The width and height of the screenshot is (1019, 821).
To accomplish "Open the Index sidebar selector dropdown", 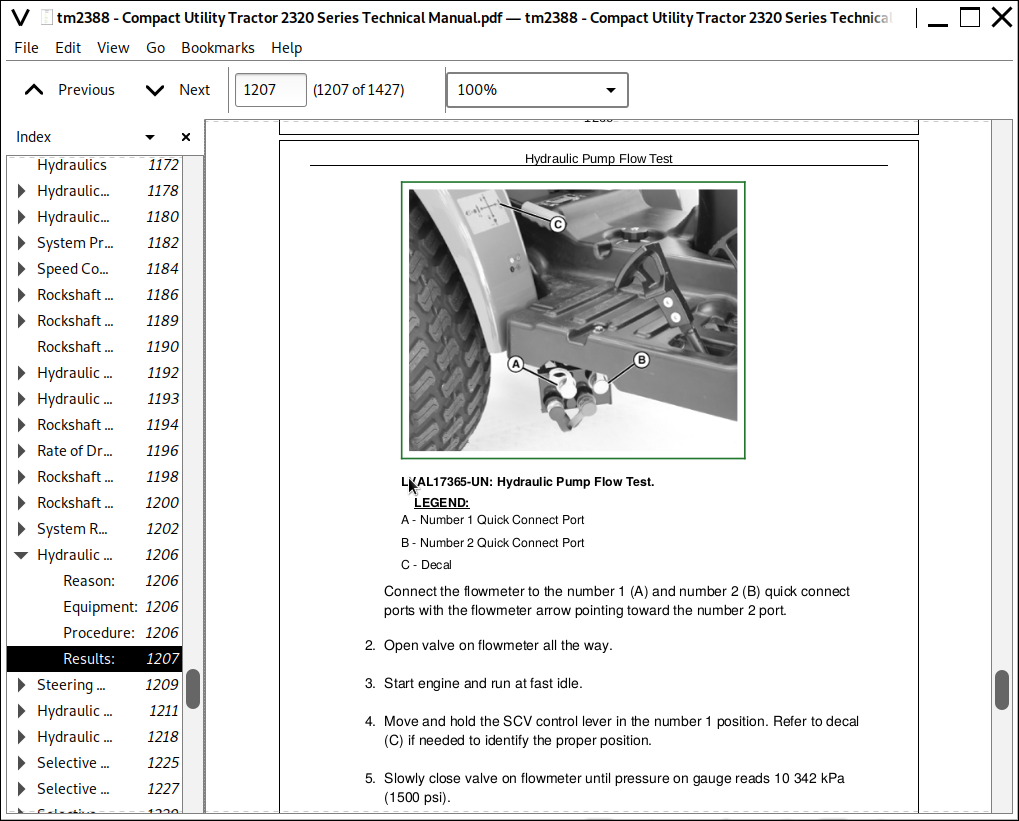I will click(150, 137).
